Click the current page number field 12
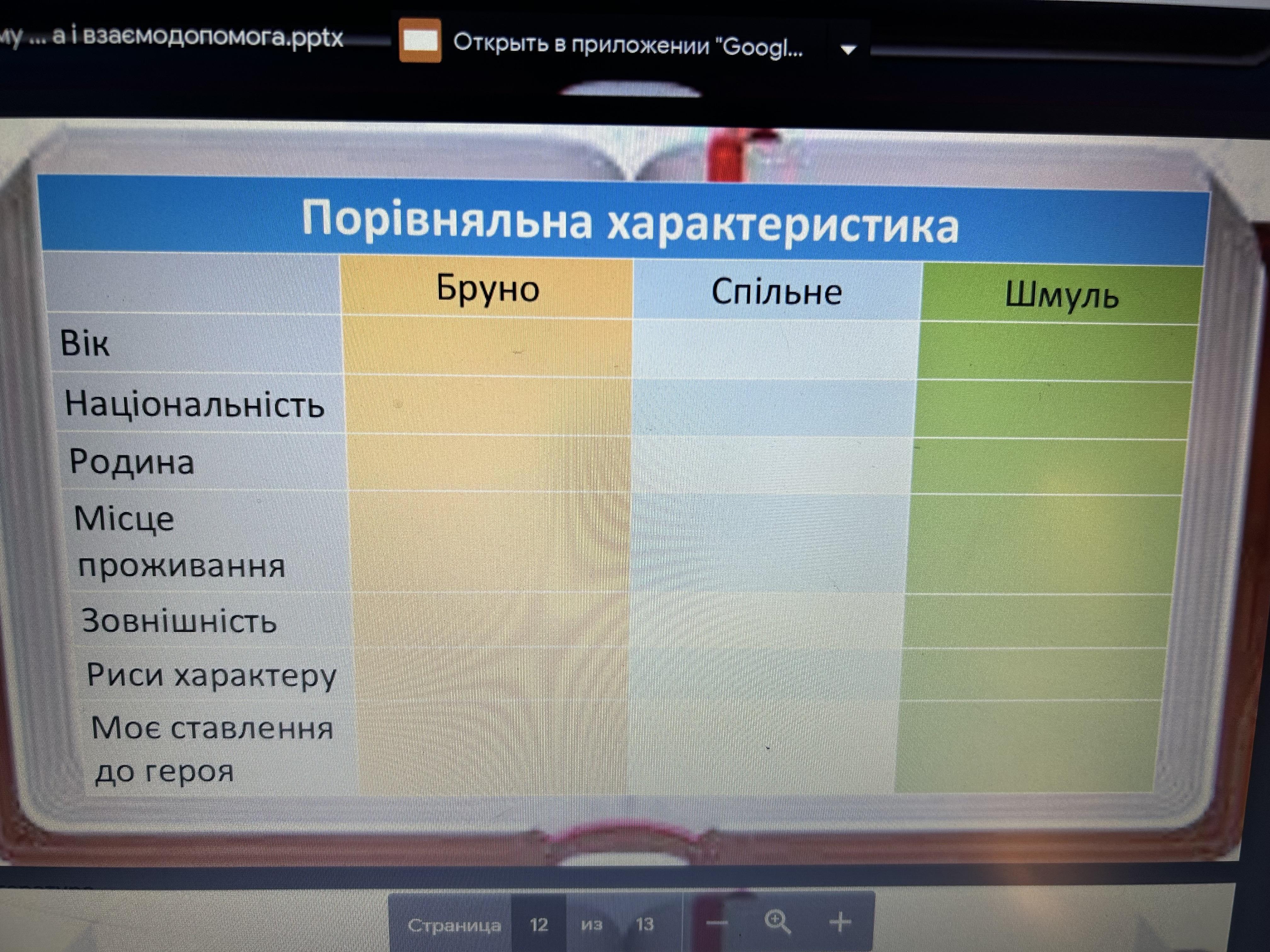Viewport: 1270px width, 952px height. [539, 925]
